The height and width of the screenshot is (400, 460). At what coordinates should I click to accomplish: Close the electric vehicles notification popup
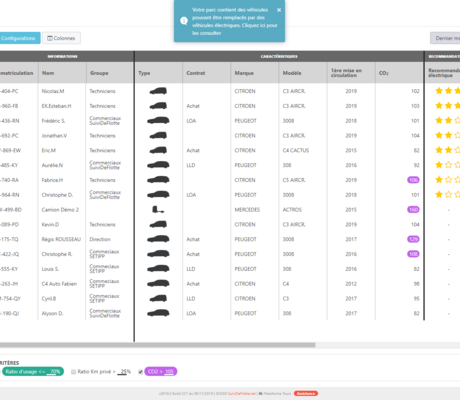279,10
